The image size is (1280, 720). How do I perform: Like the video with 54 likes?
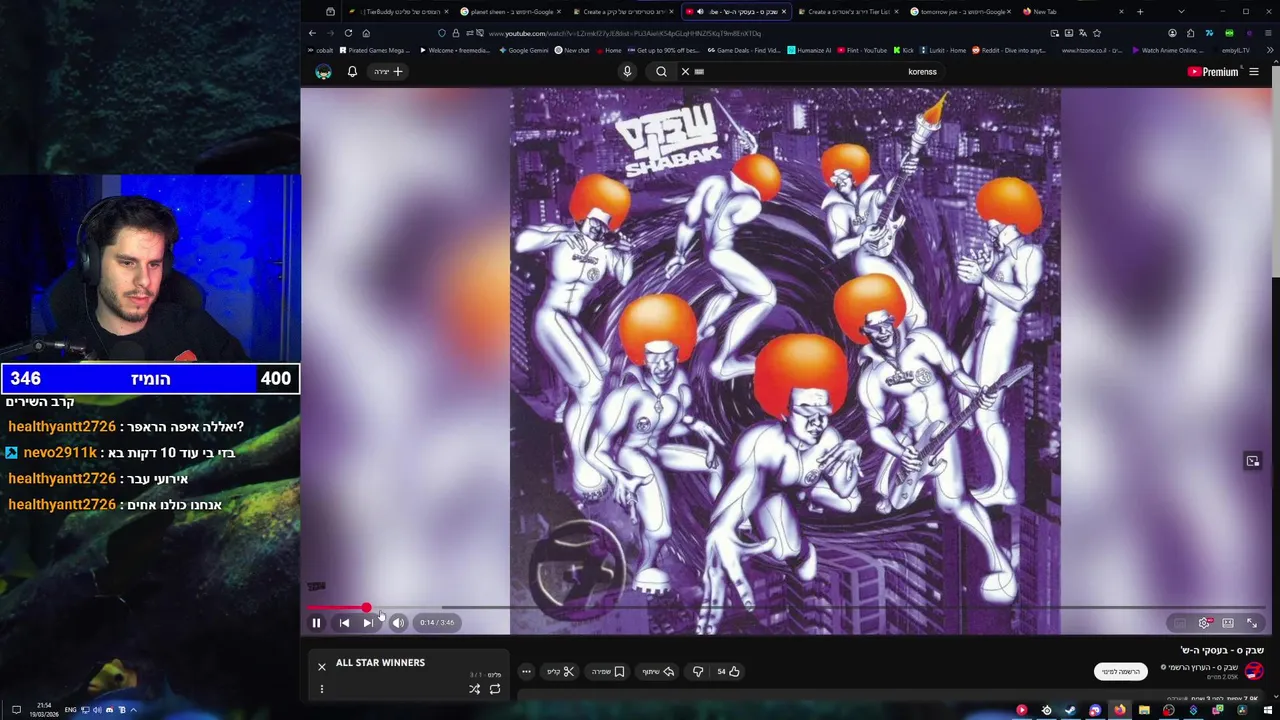pos(729,672)
